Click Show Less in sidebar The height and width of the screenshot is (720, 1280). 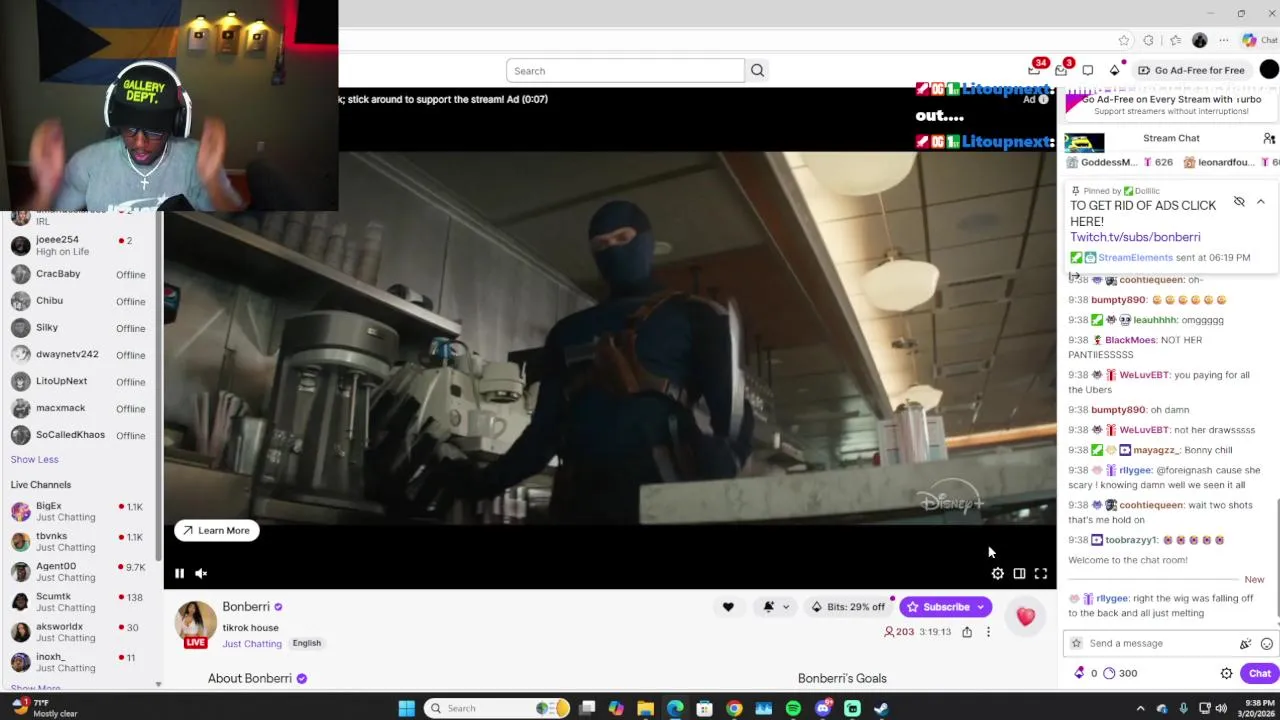coord(35,459)
